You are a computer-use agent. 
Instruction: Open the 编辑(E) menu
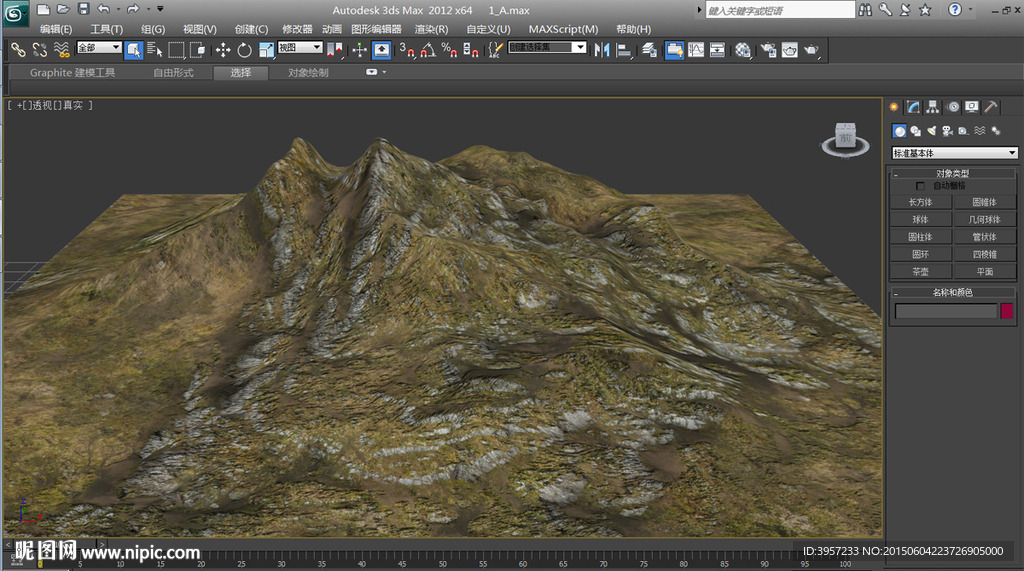tap(56, 29)
